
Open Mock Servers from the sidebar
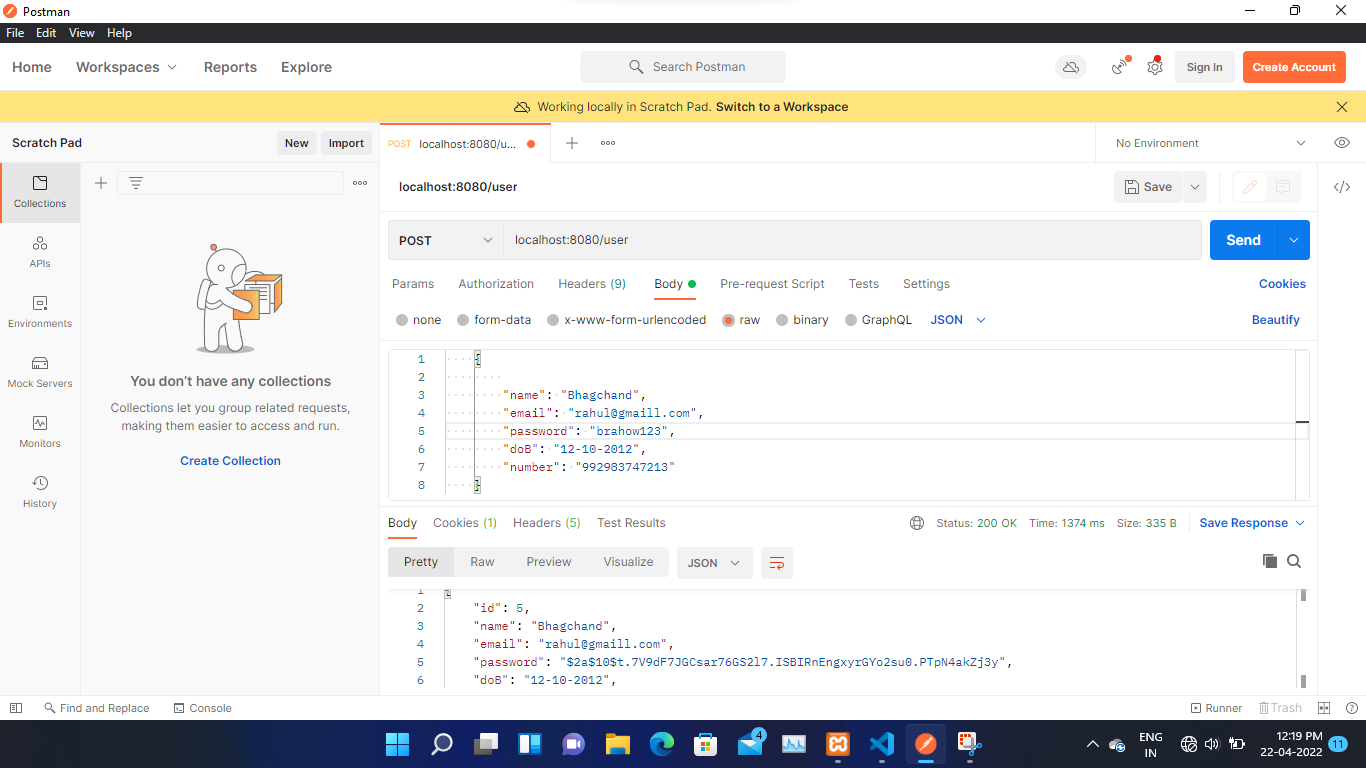pos(39,372)
